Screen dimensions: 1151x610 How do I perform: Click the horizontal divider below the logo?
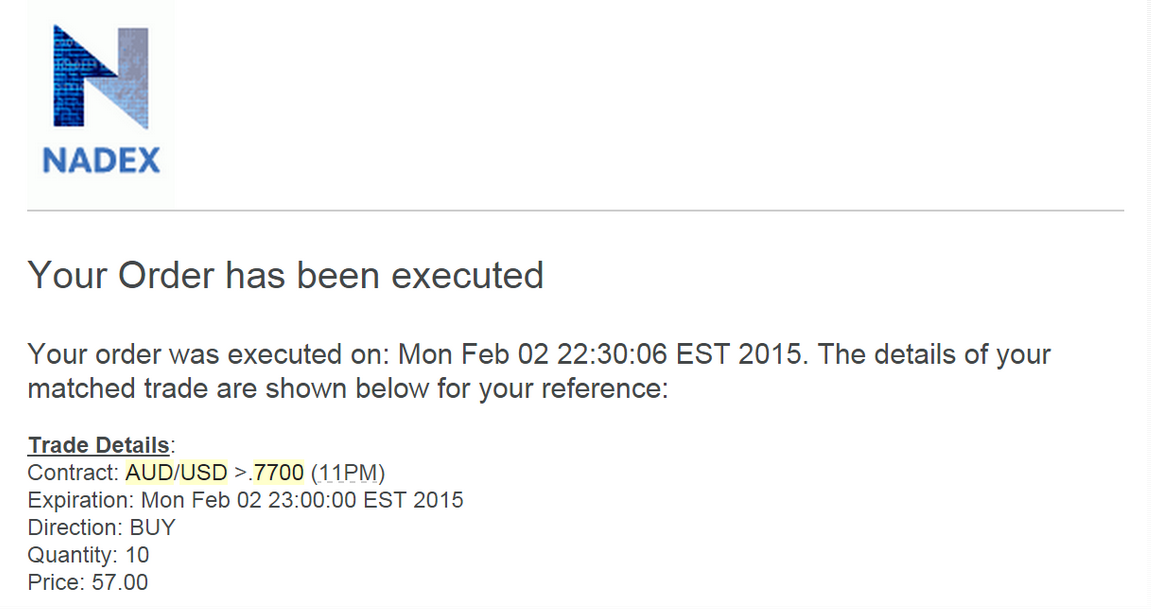tap(576, 211)
